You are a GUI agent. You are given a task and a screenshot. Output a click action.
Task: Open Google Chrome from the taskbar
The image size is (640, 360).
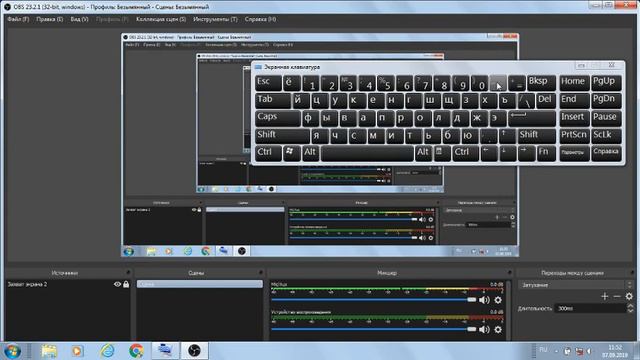pos(136,351)
